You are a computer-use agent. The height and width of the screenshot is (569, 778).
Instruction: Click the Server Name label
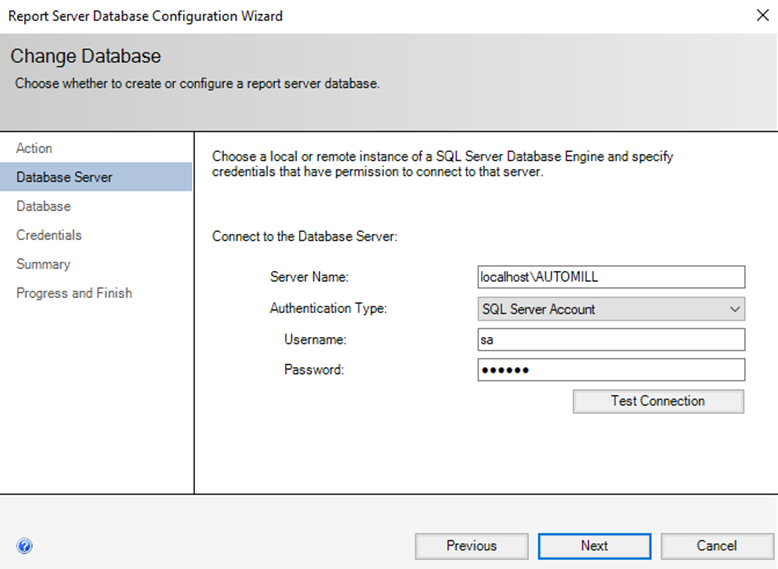point(309,277)
